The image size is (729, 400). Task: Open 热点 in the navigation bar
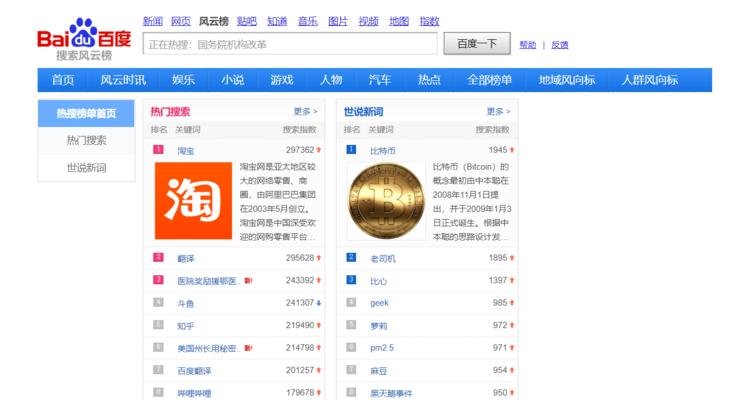429,80
